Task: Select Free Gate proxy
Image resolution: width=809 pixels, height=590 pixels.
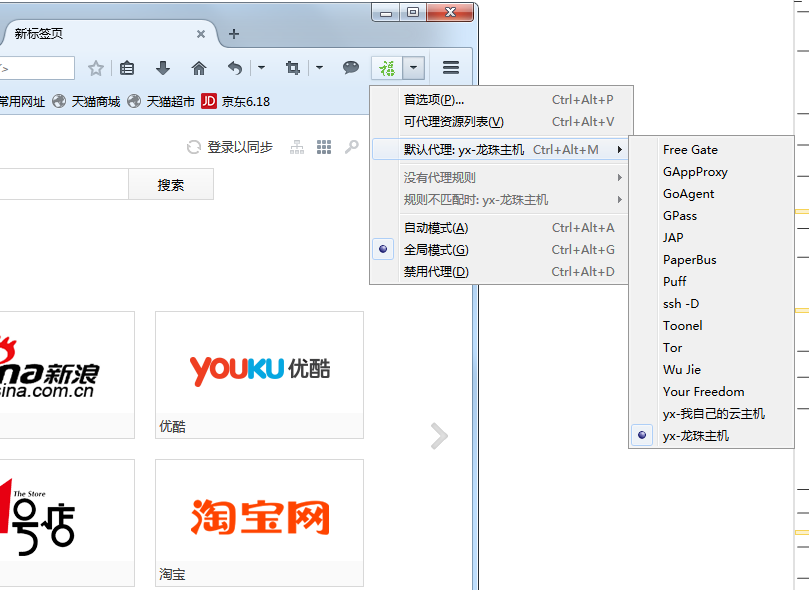Action: (711, 150)
